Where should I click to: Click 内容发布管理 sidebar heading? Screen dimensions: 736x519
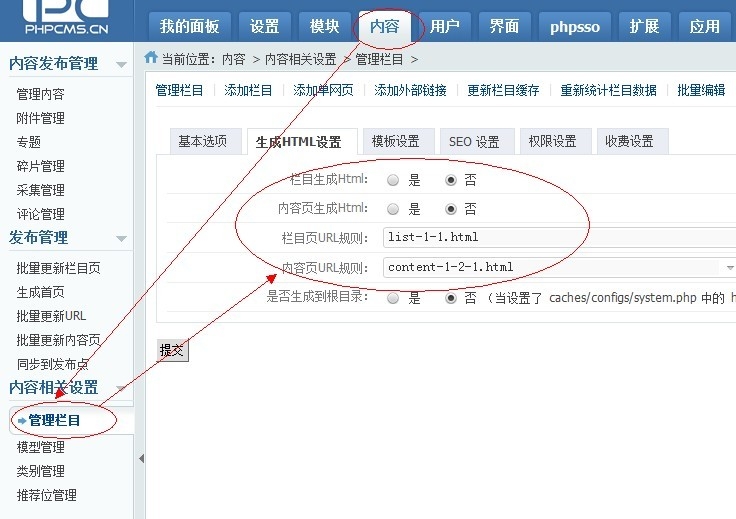[x=54, y=63]
